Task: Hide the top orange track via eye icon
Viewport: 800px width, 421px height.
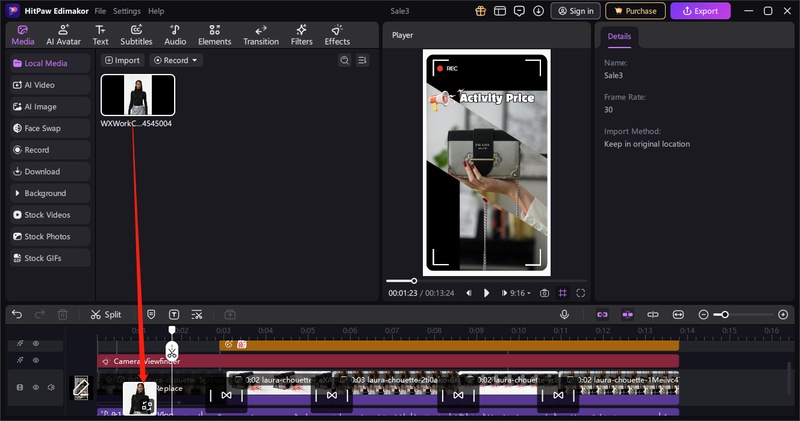Action: pyautogui.click(x=36, y=343)
